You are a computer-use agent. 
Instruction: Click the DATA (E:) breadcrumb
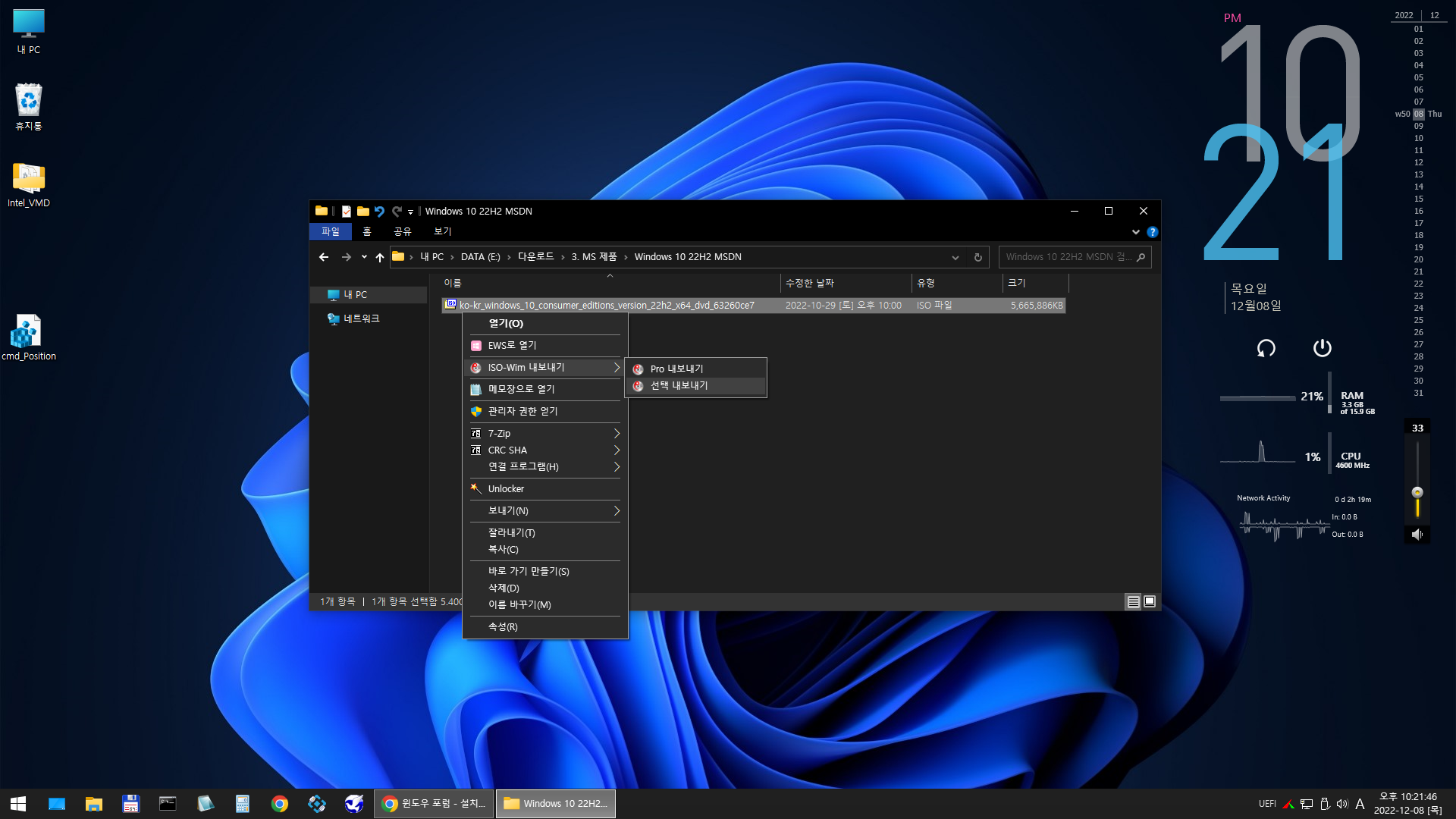480,257
